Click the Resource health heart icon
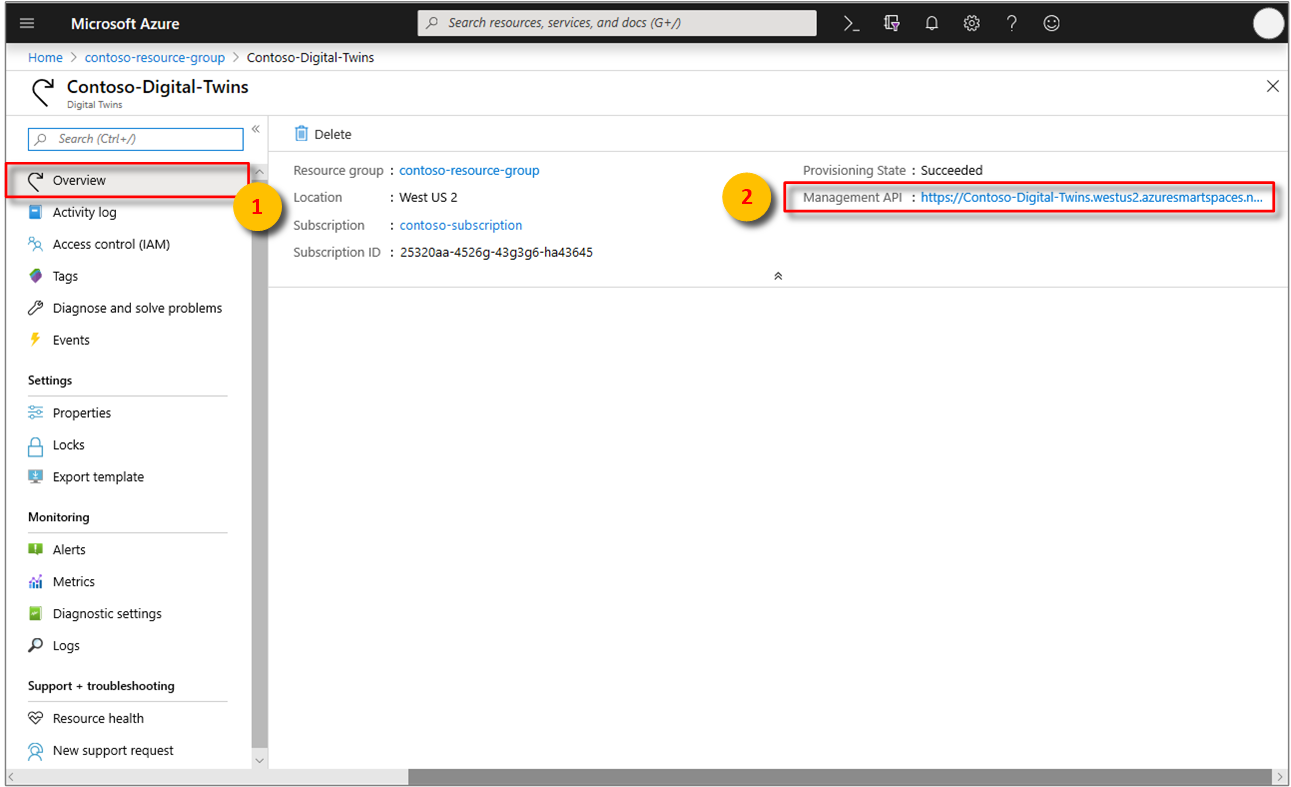This screenshot has width=1291, height=787. point(36,718)
